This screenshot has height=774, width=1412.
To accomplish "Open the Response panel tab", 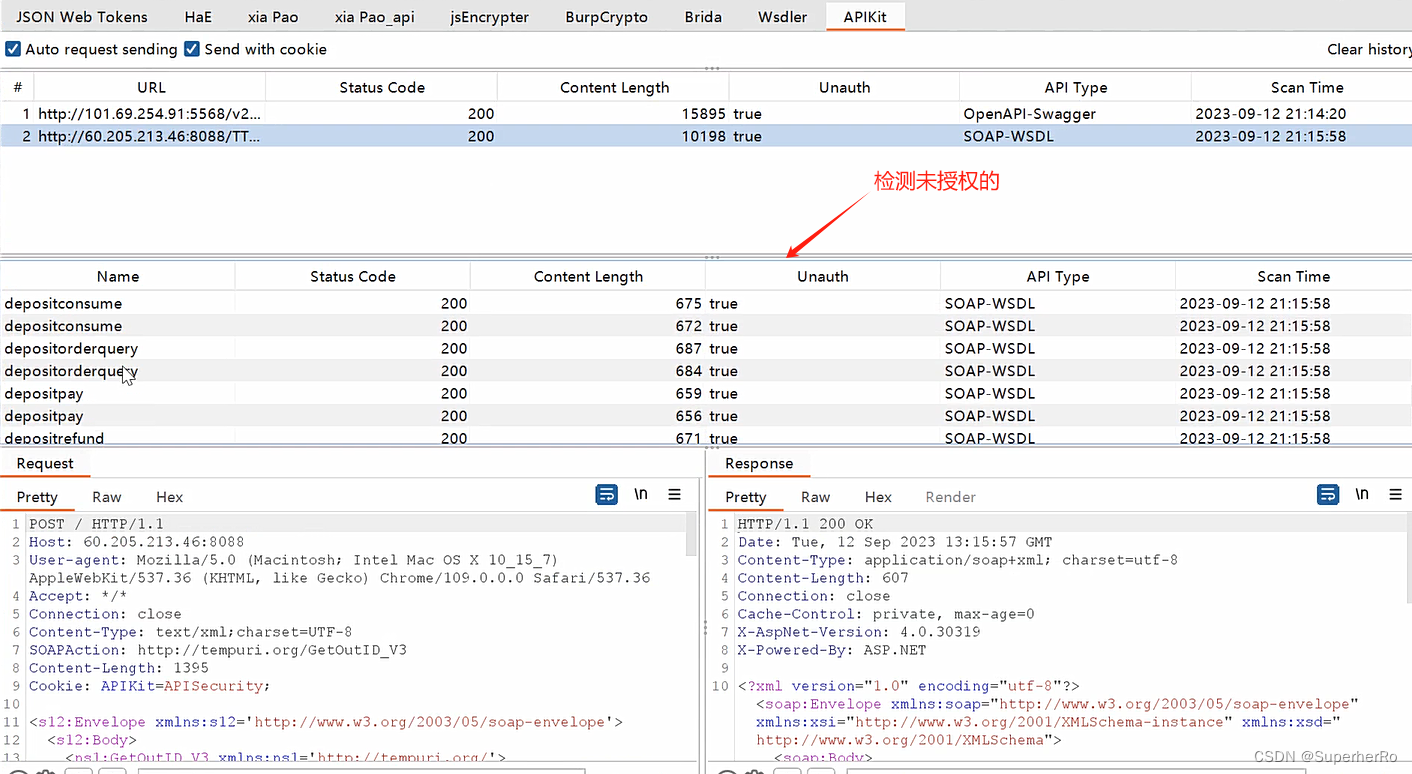I will [x=759, y=464].
